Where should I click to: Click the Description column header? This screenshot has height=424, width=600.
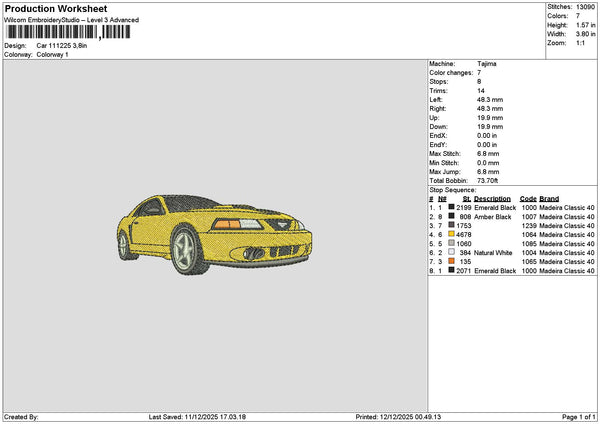click(x=493, y=198)
